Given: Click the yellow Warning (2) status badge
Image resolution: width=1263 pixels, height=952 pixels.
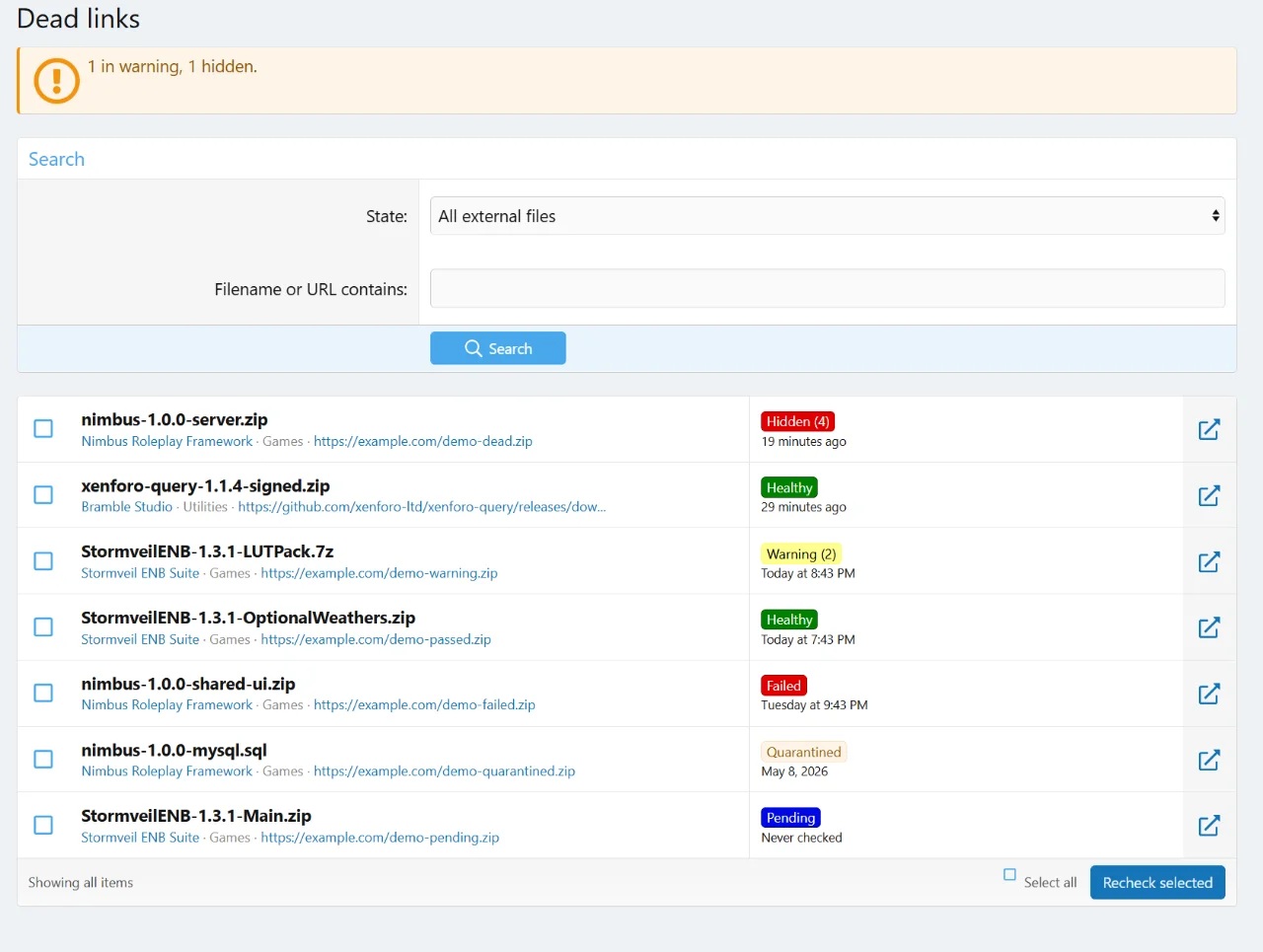Looking at the screenshot, I should 801,553.
